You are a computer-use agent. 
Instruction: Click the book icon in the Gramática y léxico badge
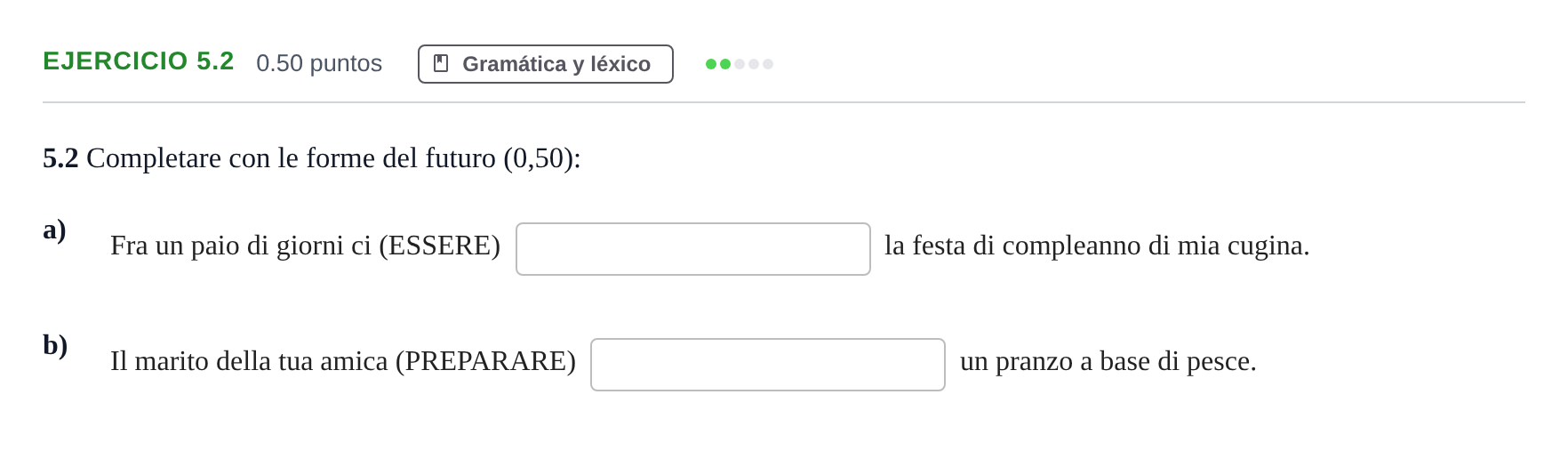pos(441,63)
